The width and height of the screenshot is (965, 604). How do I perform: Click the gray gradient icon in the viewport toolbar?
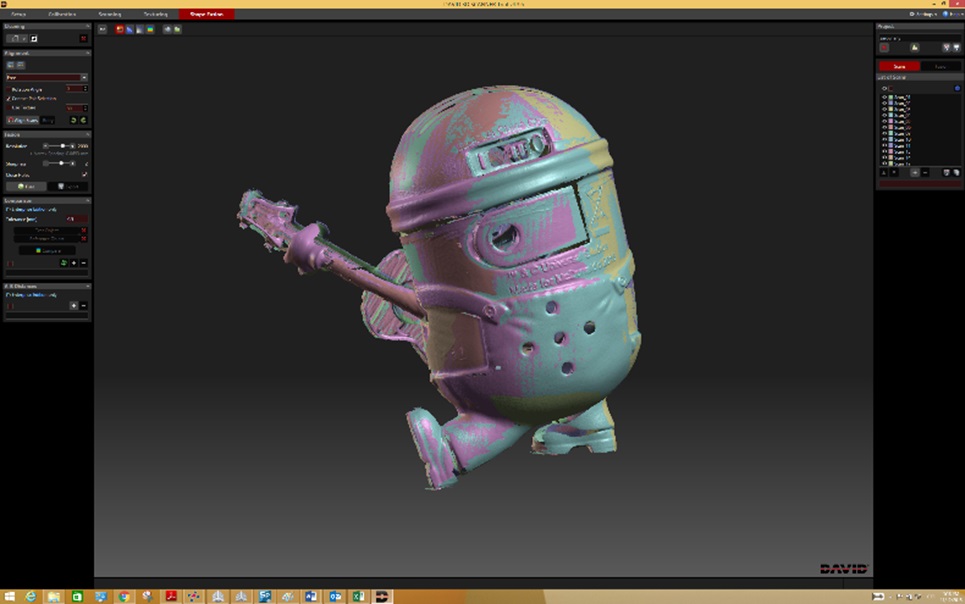[140, 29]
